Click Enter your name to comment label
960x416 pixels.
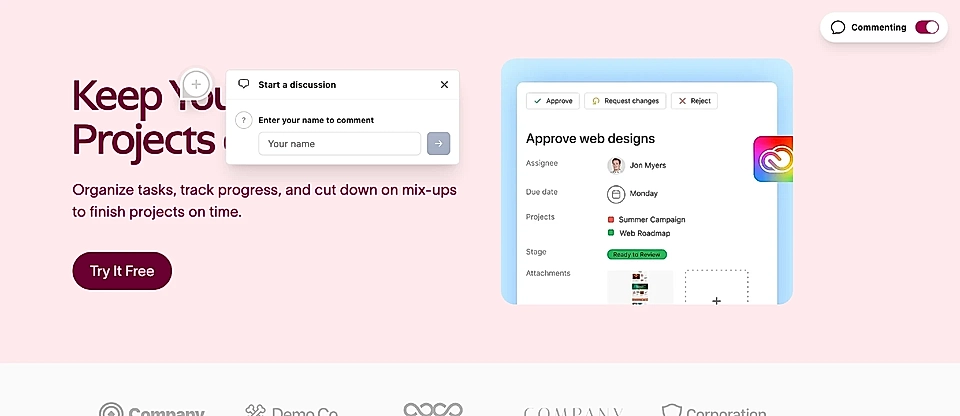click(x=316, y=120)
